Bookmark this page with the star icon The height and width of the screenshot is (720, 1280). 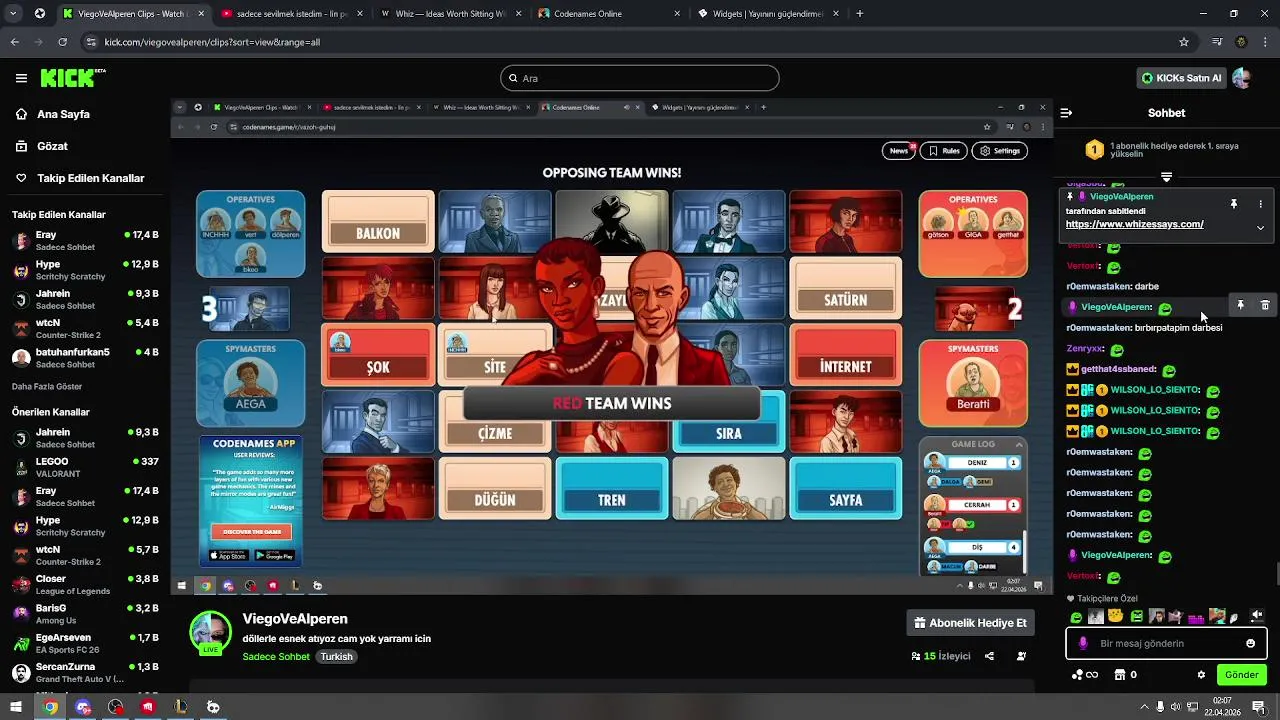1184,42
